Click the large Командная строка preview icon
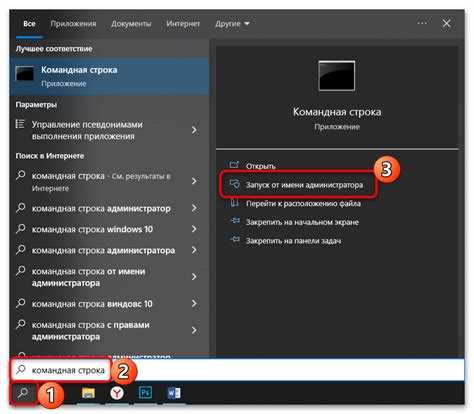Image resolution: width=474 pixels, height=414 pixels. pyautogui.click(x=336, y=76)
